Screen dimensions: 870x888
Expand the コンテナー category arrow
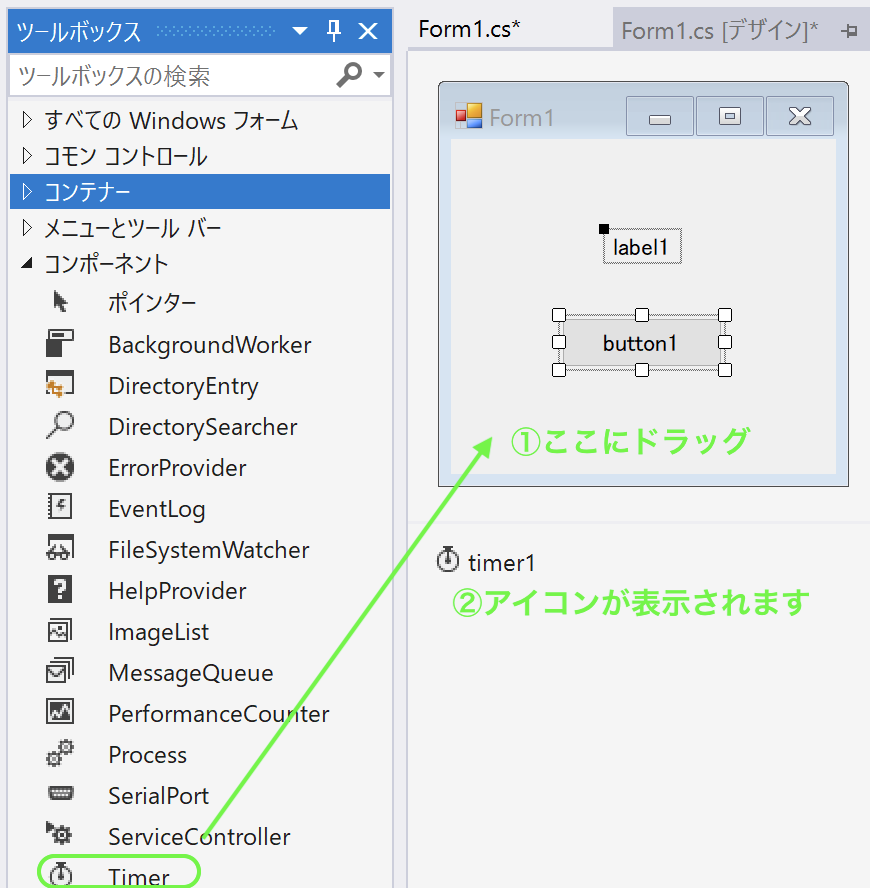pyautogui.click(x=26, y=191)
